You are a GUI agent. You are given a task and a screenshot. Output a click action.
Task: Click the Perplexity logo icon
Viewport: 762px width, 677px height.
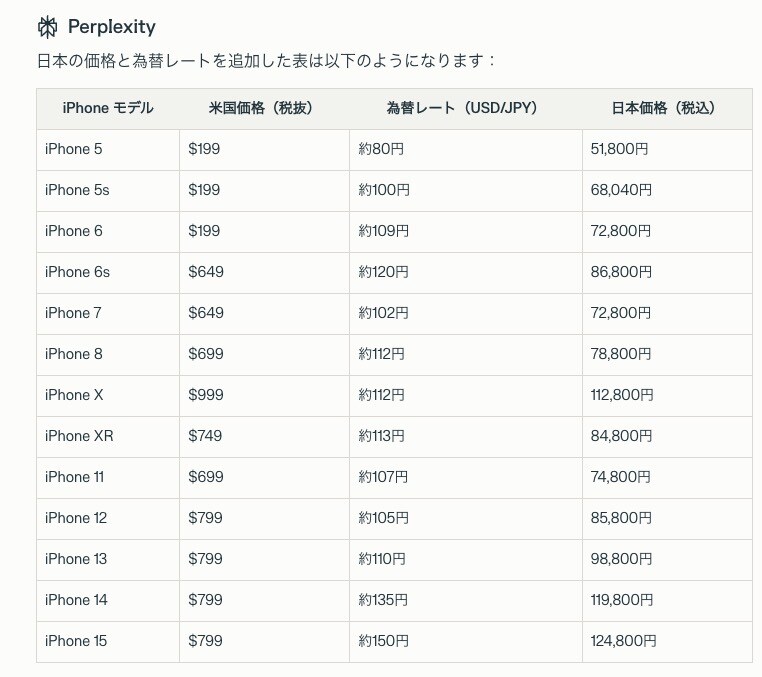point(47,26)
